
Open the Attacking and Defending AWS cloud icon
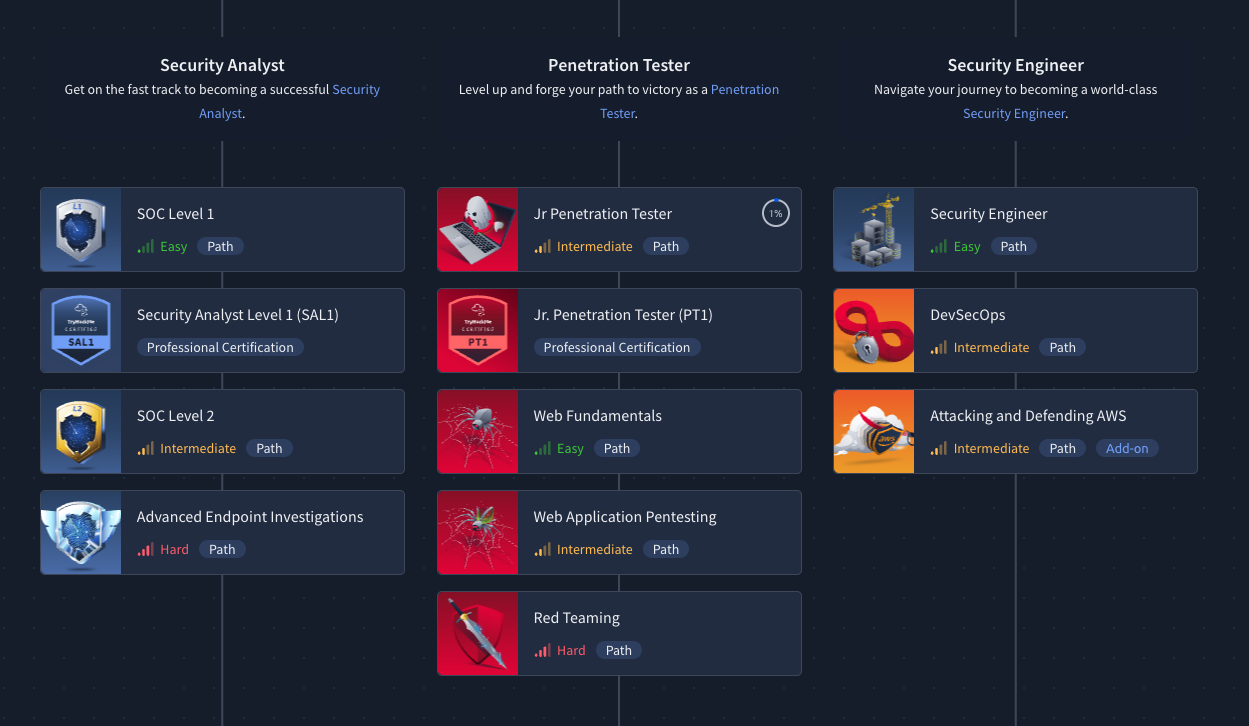[x=874, y=432]
